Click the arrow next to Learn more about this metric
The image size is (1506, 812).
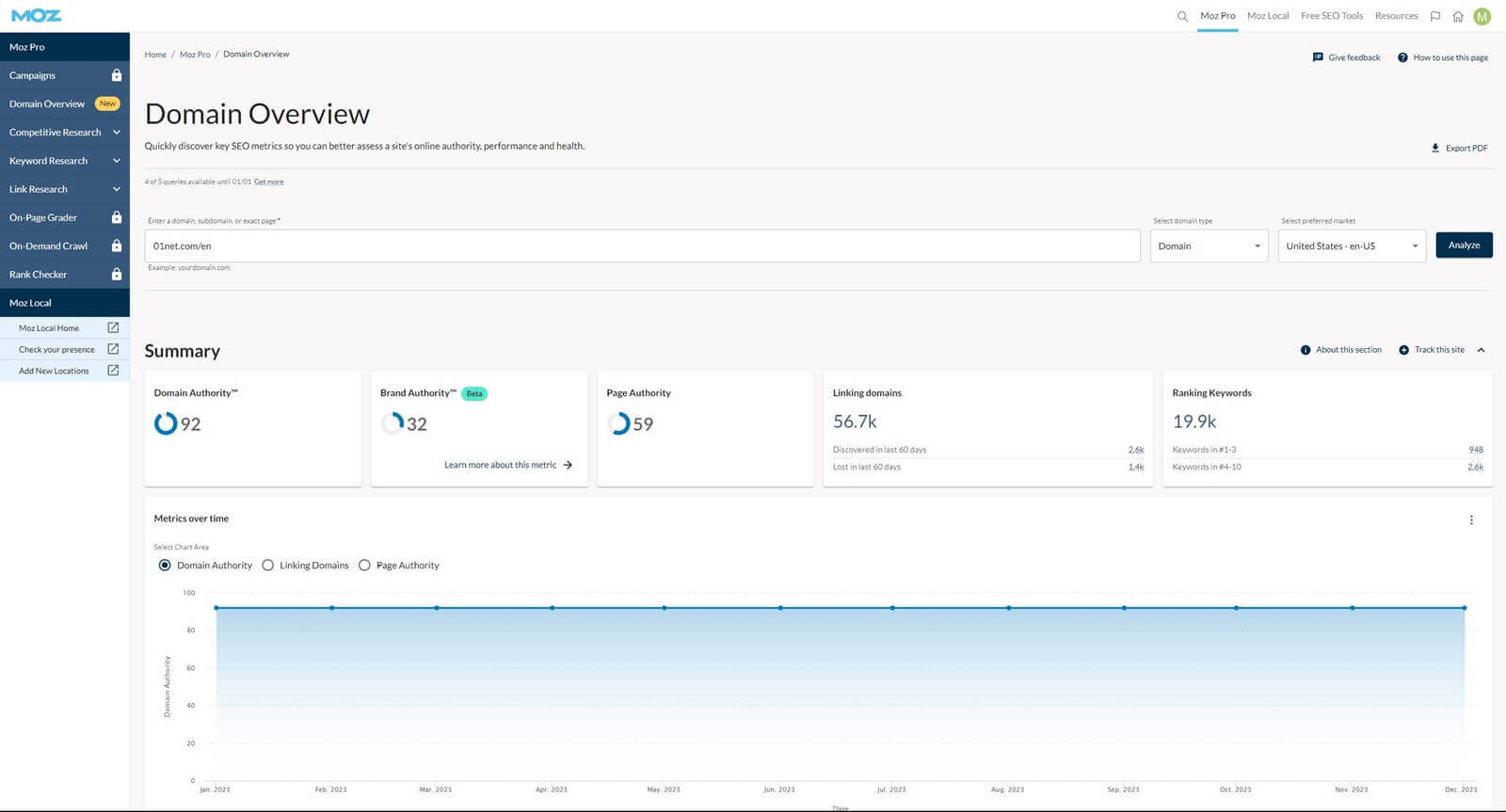(x=568, y=465)
